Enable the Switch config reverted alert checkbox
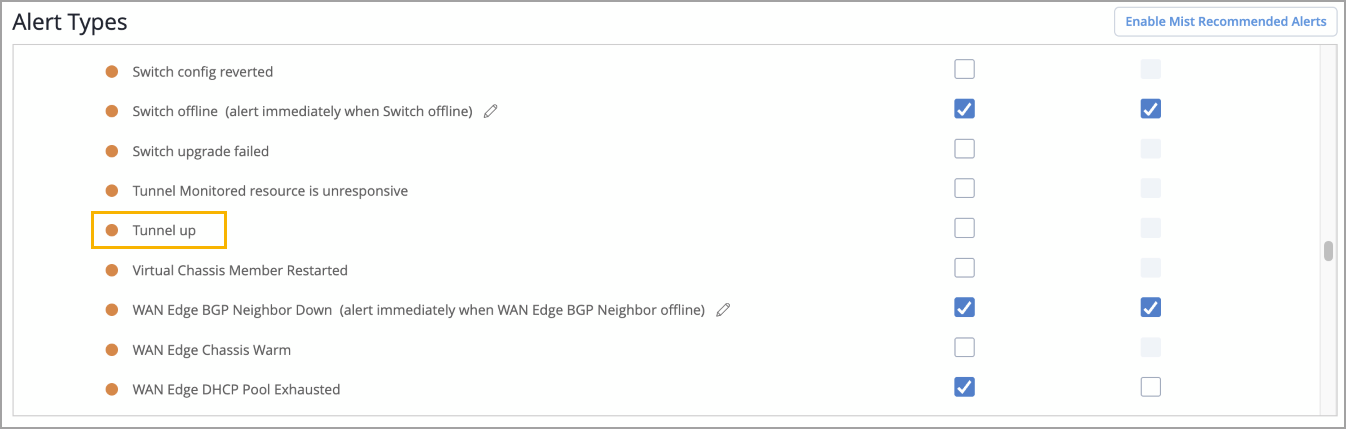Screen dimensions: 1346x429 point(964,70)
